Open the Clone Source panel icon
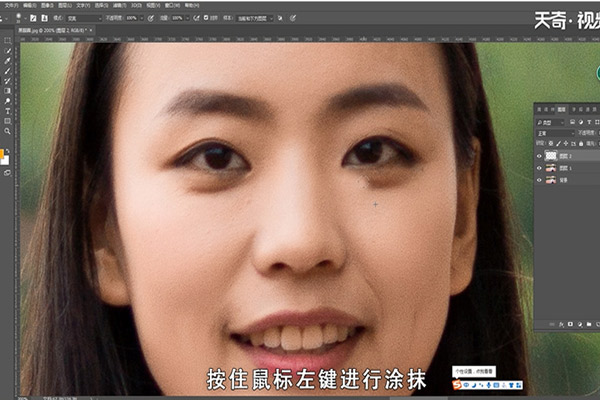 (44, 18)
